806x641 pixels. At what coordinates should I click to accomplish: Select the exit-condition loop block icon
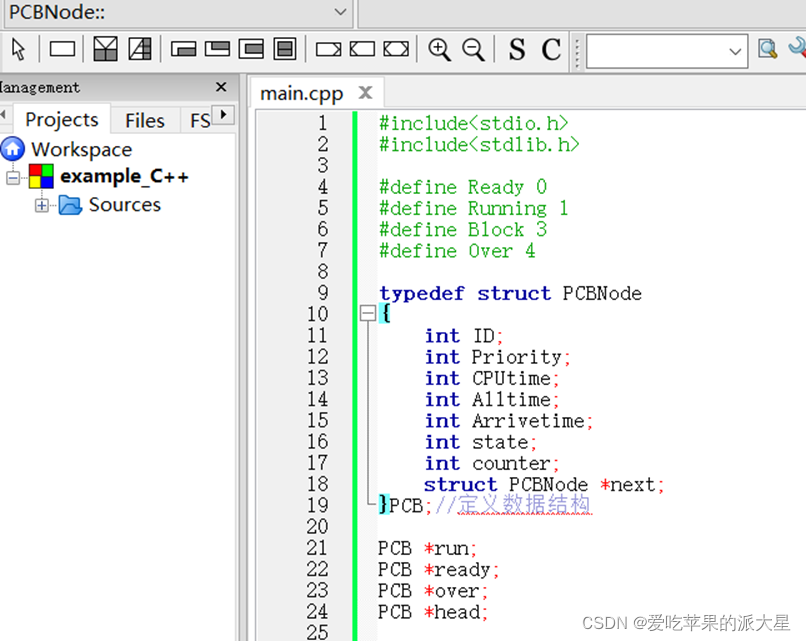tap(217, 49)
